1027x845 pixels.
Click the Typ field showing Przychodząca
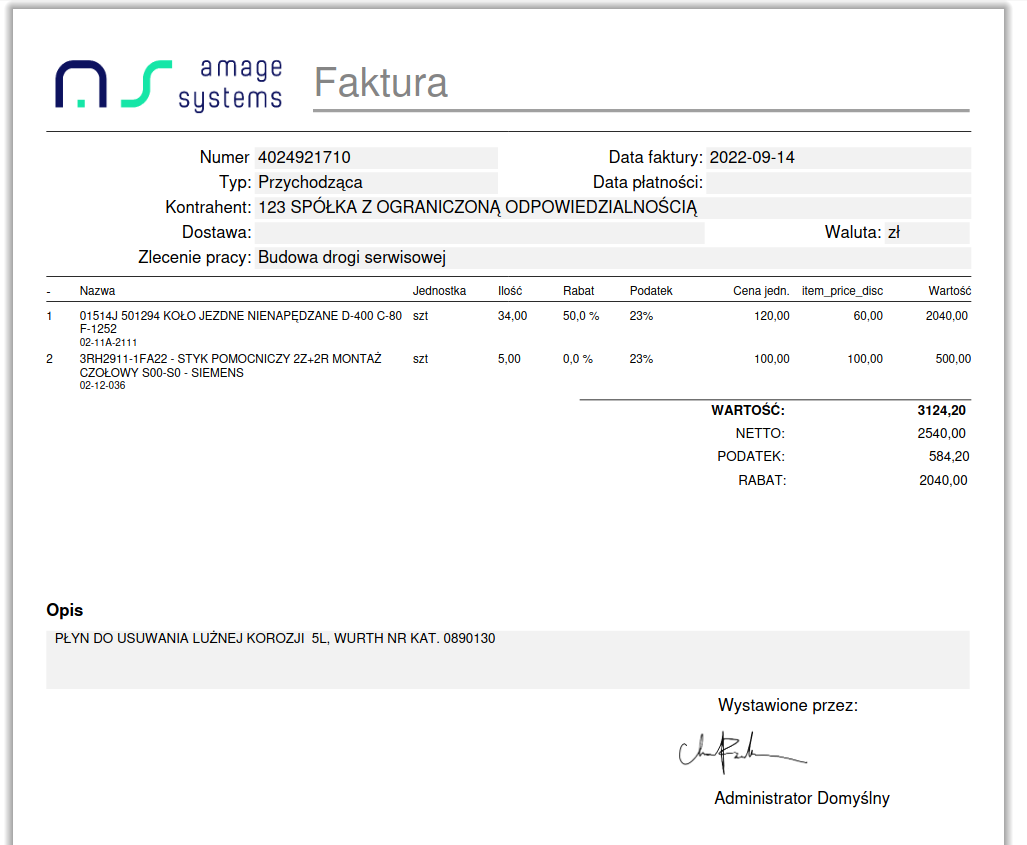click(376, 183)
